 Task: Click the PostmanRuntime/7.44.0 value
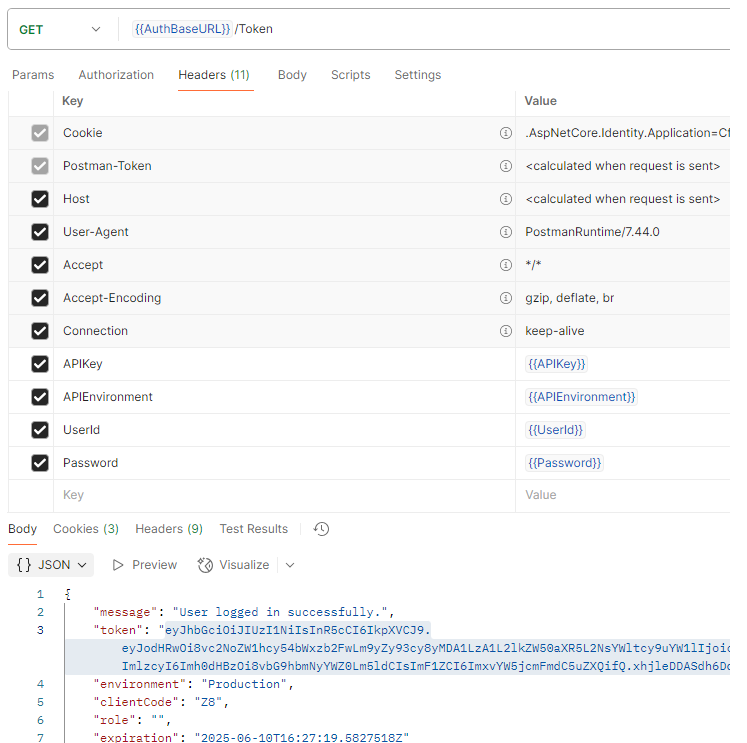pyautogui.click(x=592, y=232)
